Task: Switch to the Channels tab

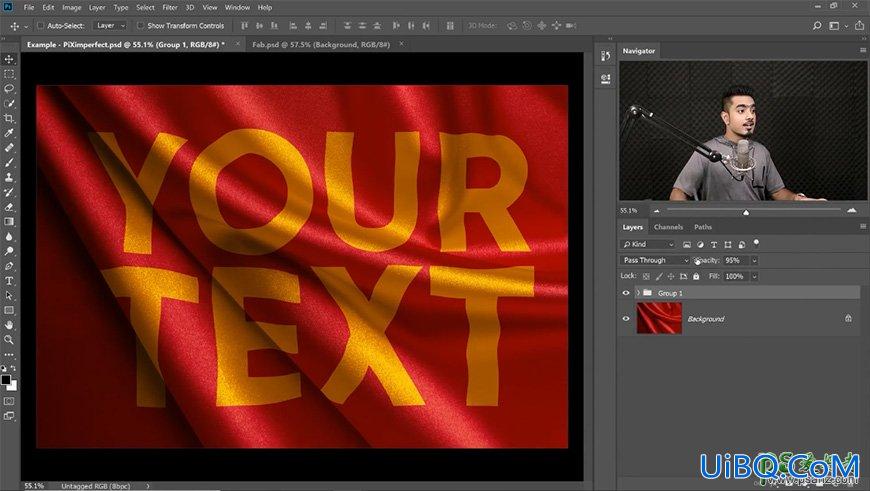Action: pyautogui.click(x=668, y=227)
